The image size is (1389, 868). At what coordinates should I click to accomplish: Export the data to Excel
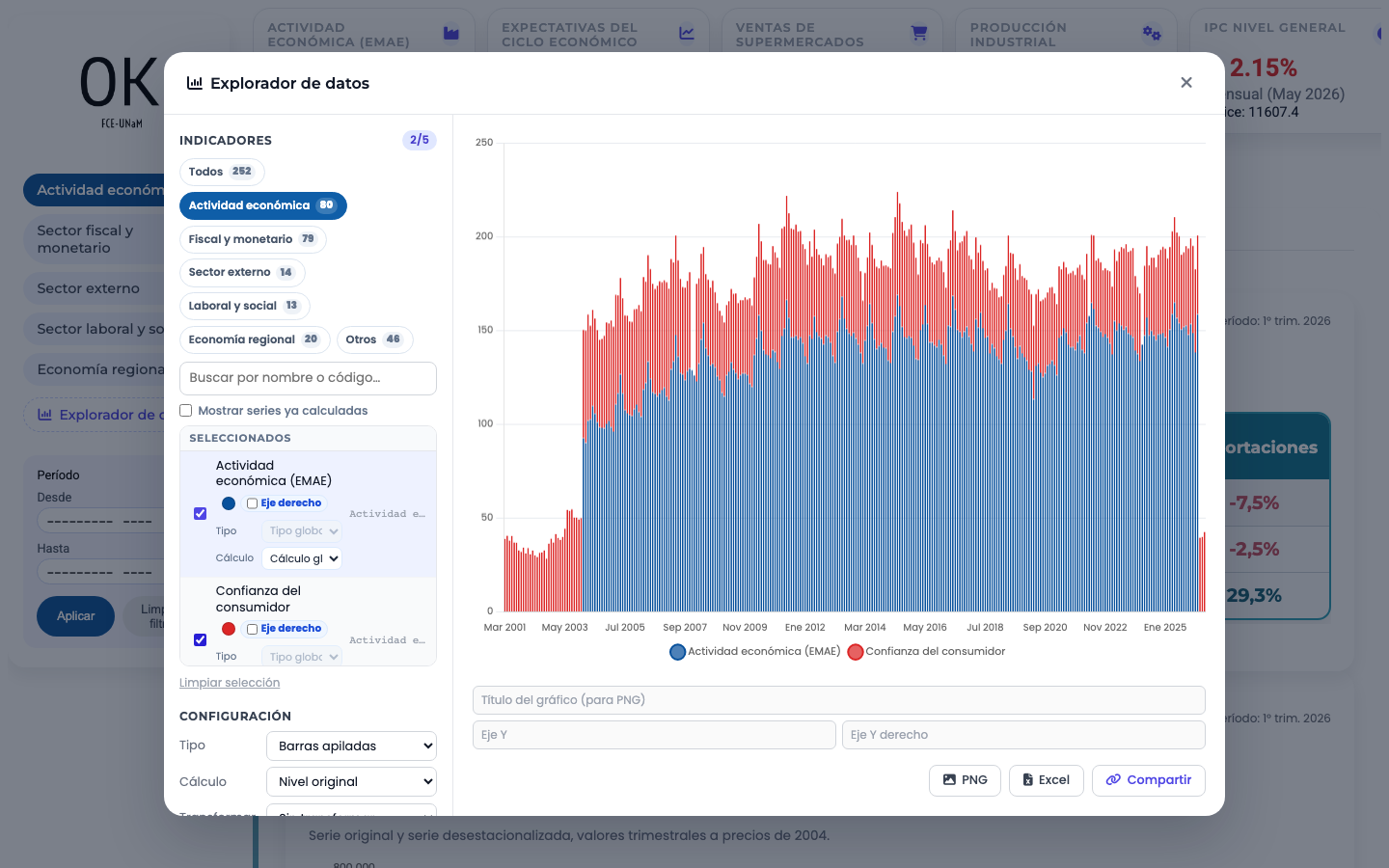pyautogui.click(x=1047, y=780)
